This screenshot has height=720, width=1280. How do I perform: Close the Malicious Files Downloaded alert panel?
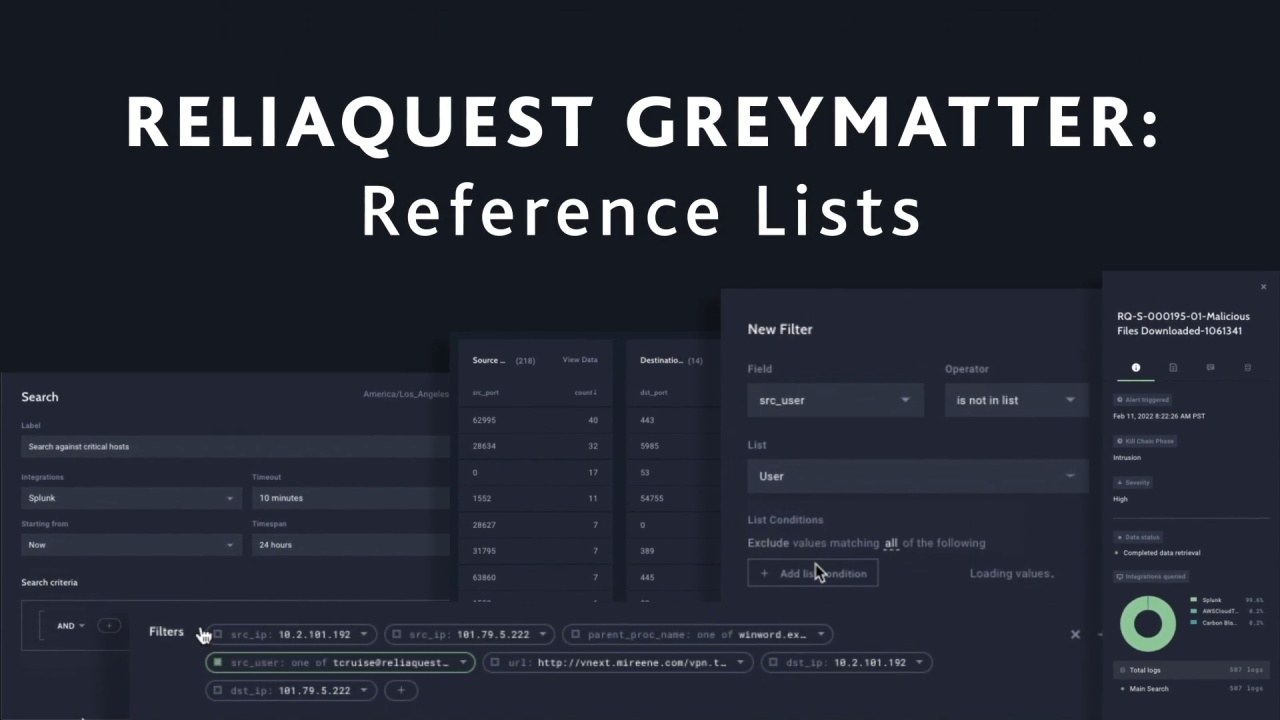[x=1263, y=287]
